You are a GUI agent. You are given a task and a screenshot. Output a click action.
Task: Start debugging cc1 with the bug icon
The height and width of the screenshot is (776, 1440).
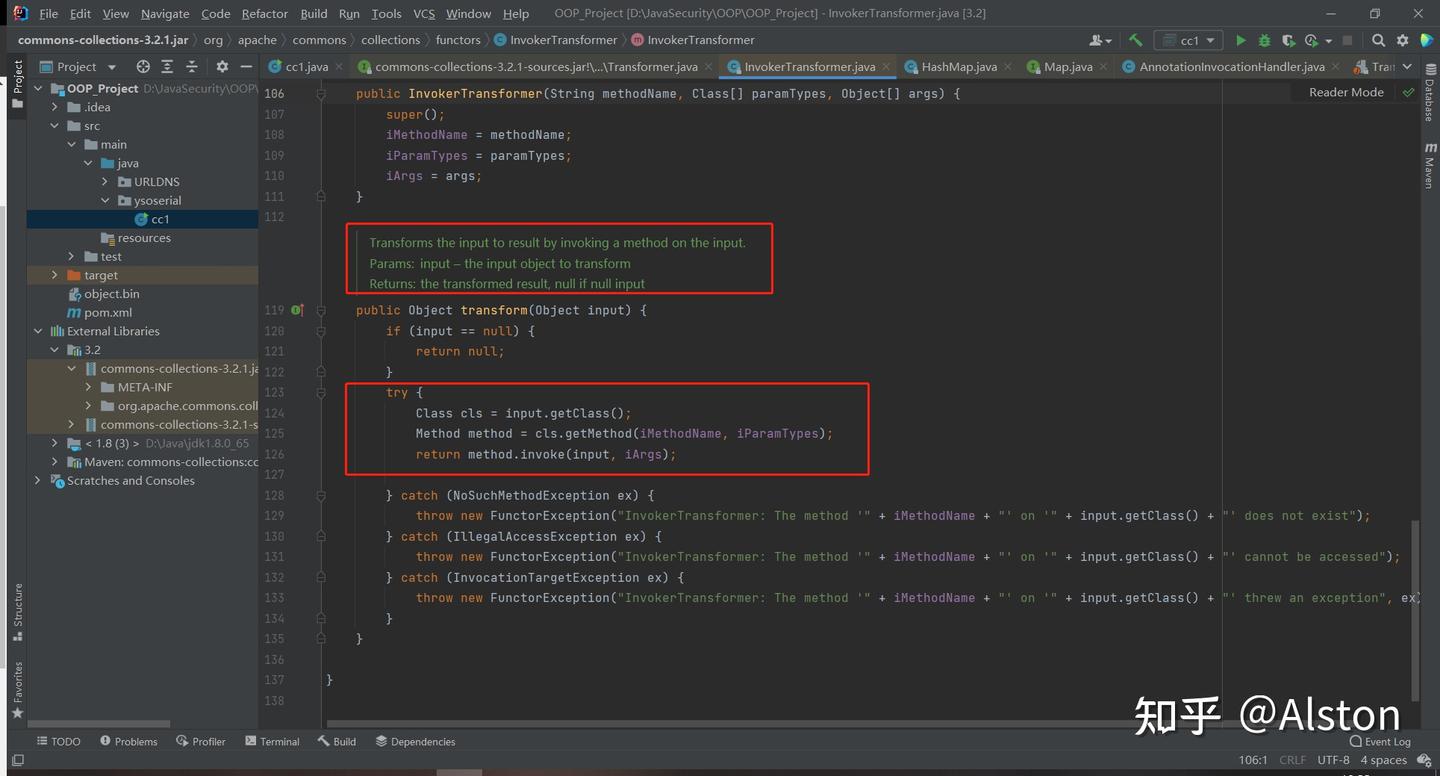point(1264,40)
